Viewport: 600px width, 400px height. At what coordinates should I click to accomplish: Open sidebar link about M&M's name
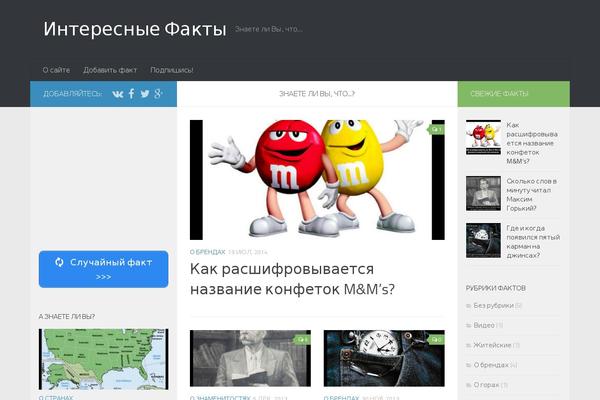point(532,143)
